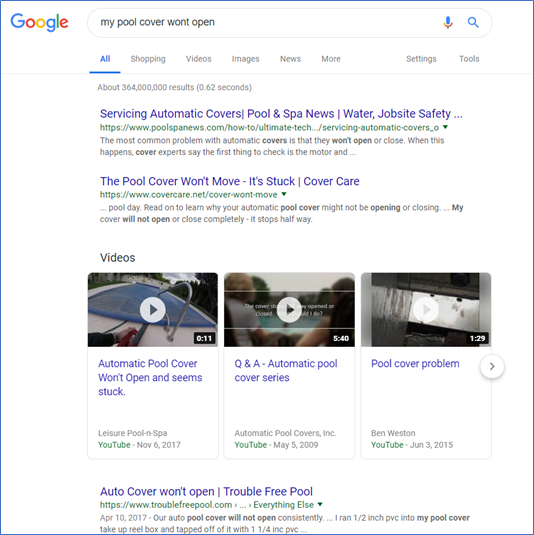Click the search query input field

pyautogui.click(x=266, y=23)
